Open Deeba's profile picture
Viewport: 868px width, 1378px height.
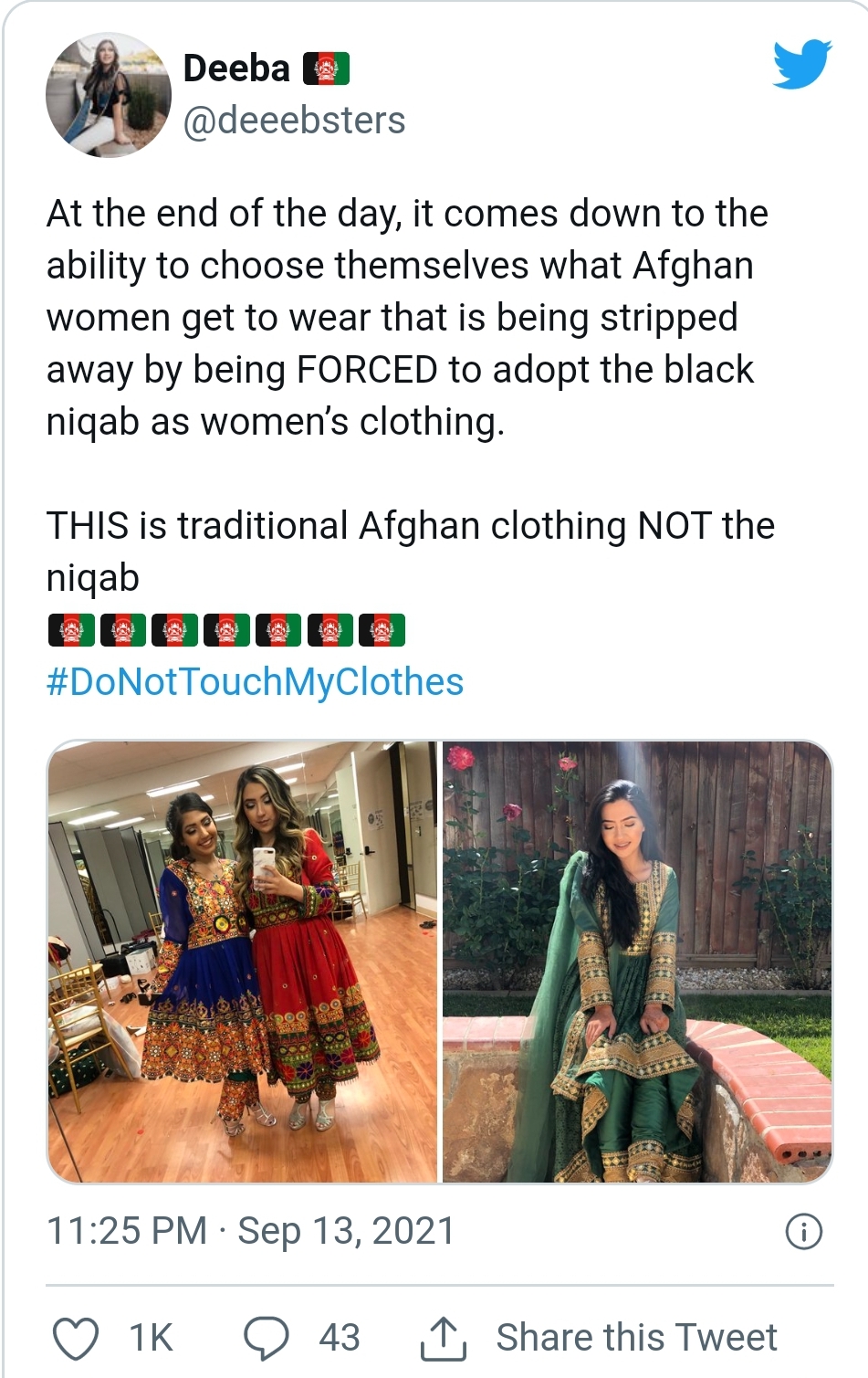[x=109, y=94]
